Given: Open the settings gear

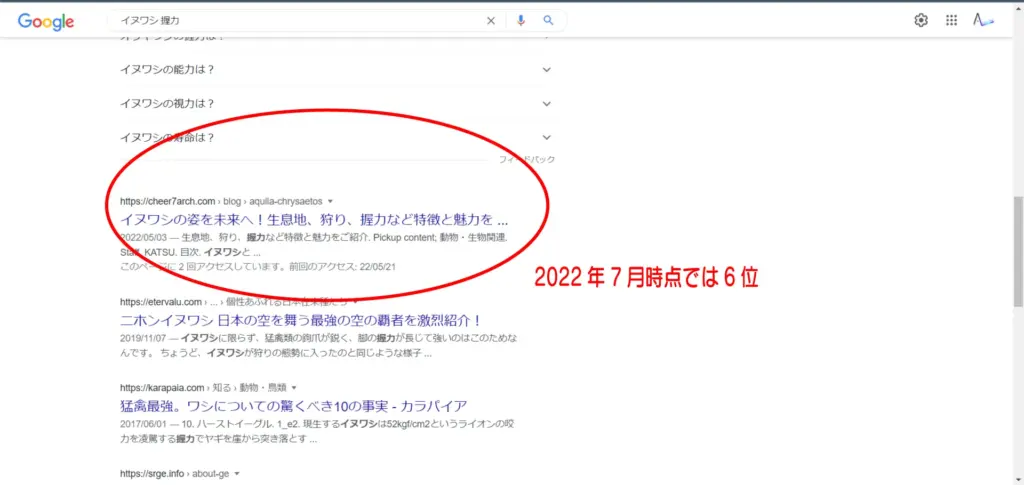Looking at the screenshot, I should 921,21.
